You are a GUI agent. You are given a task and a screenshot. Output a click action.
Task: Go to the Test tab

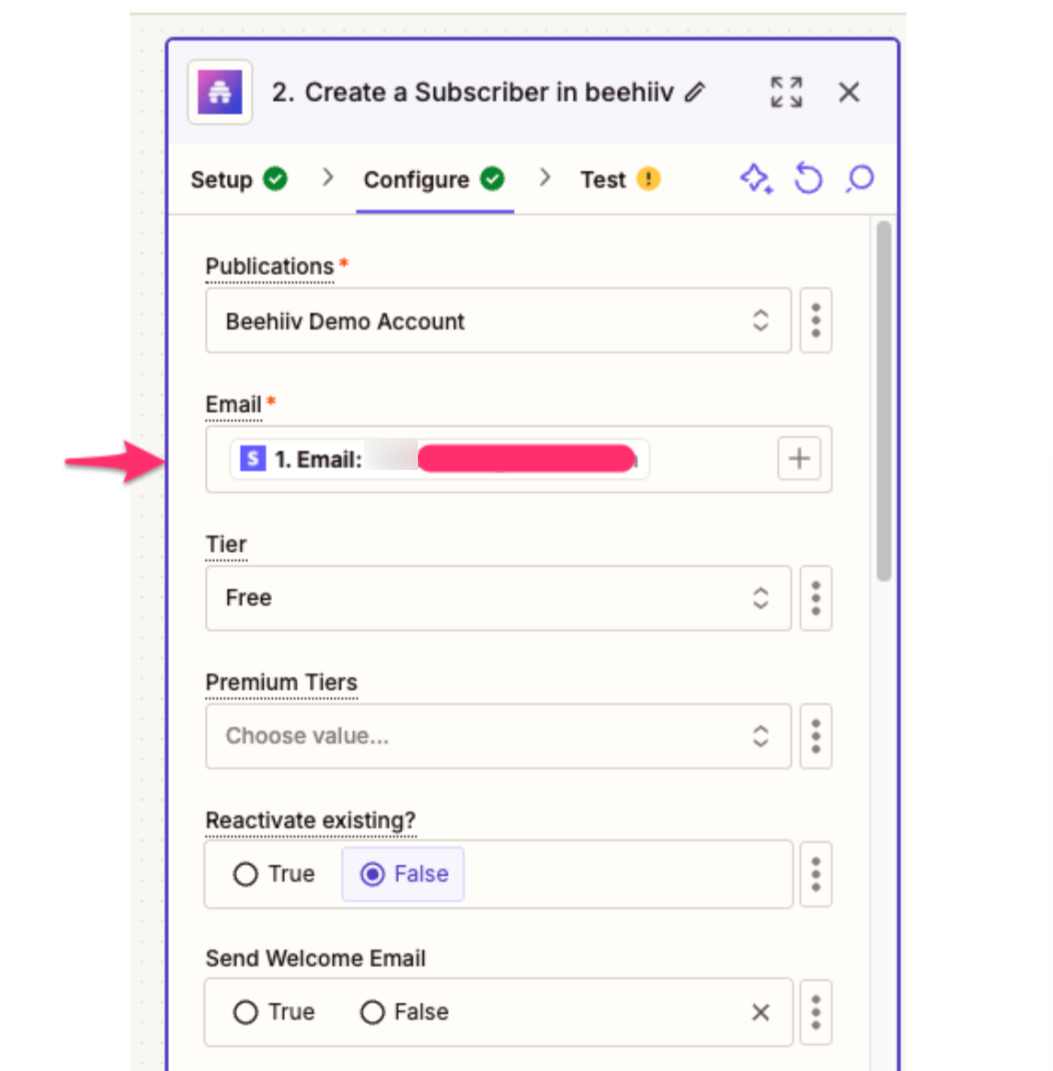(x=603, y=180)
